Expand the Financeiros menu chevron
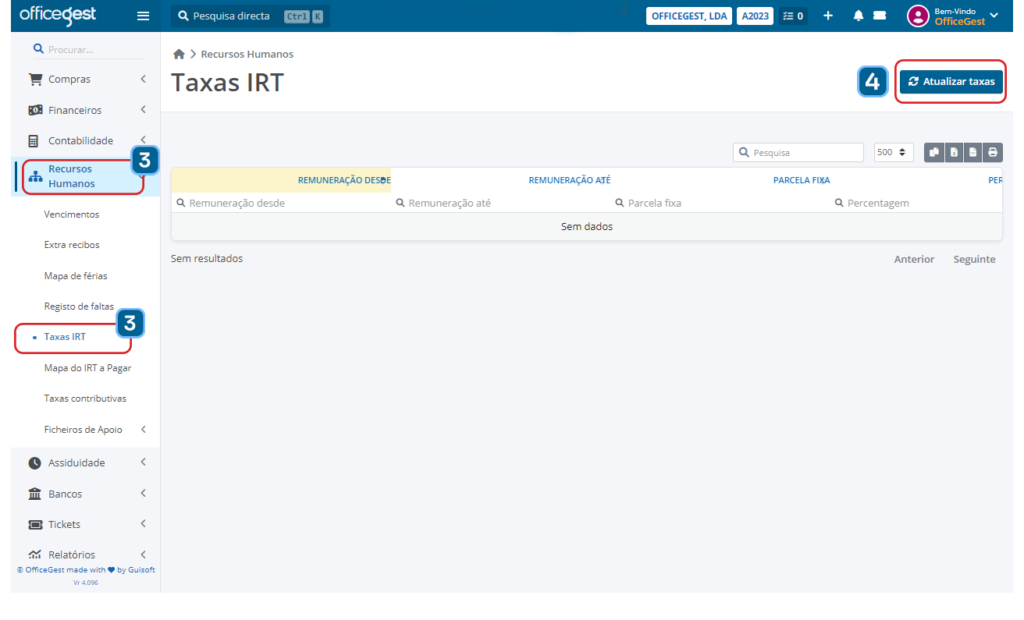The width and height of the screenshot is (1024, 620). click(x=143, y=110)
